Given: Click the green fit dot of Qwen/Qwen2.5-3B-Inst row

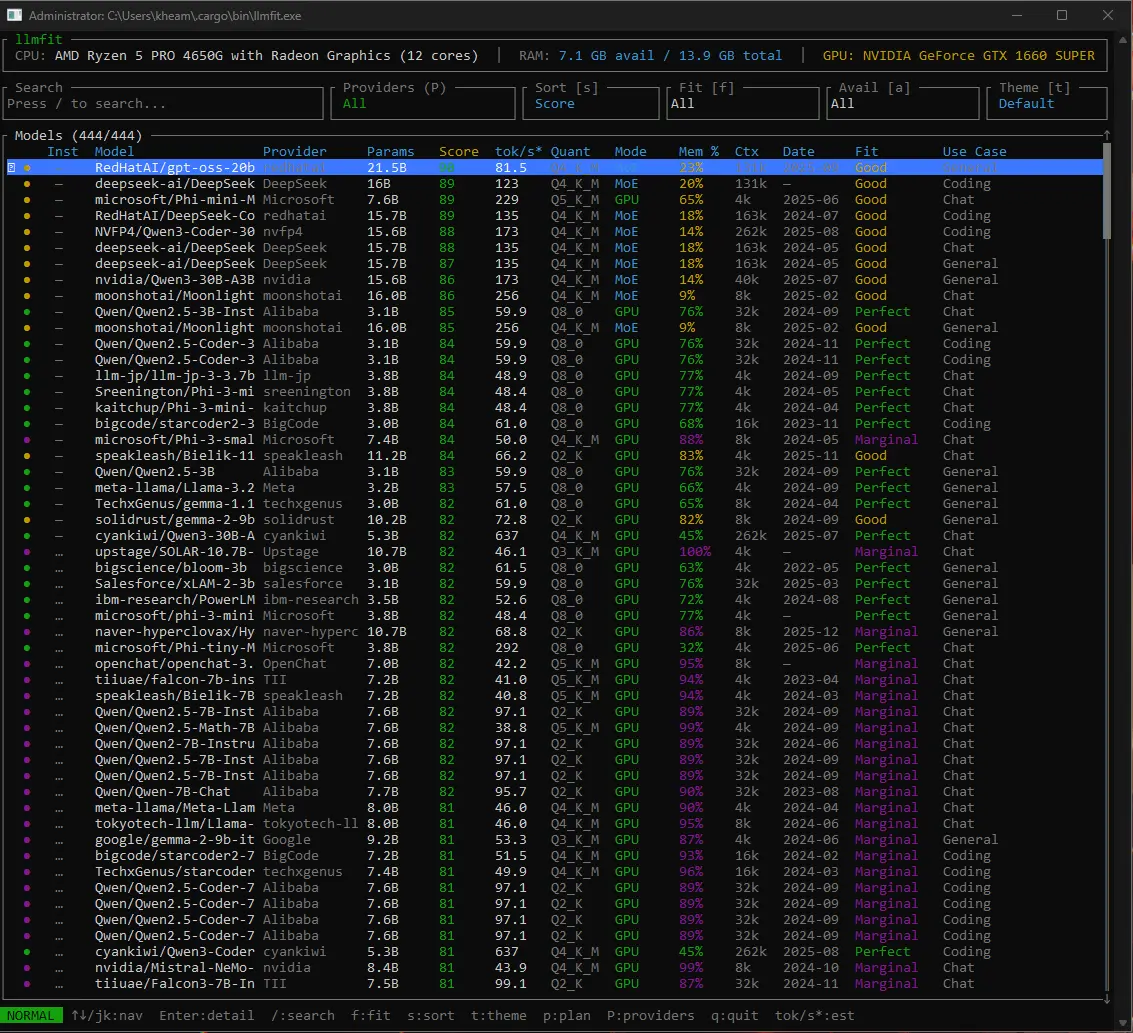Looking at the screenshot, I should coord(27,312).
